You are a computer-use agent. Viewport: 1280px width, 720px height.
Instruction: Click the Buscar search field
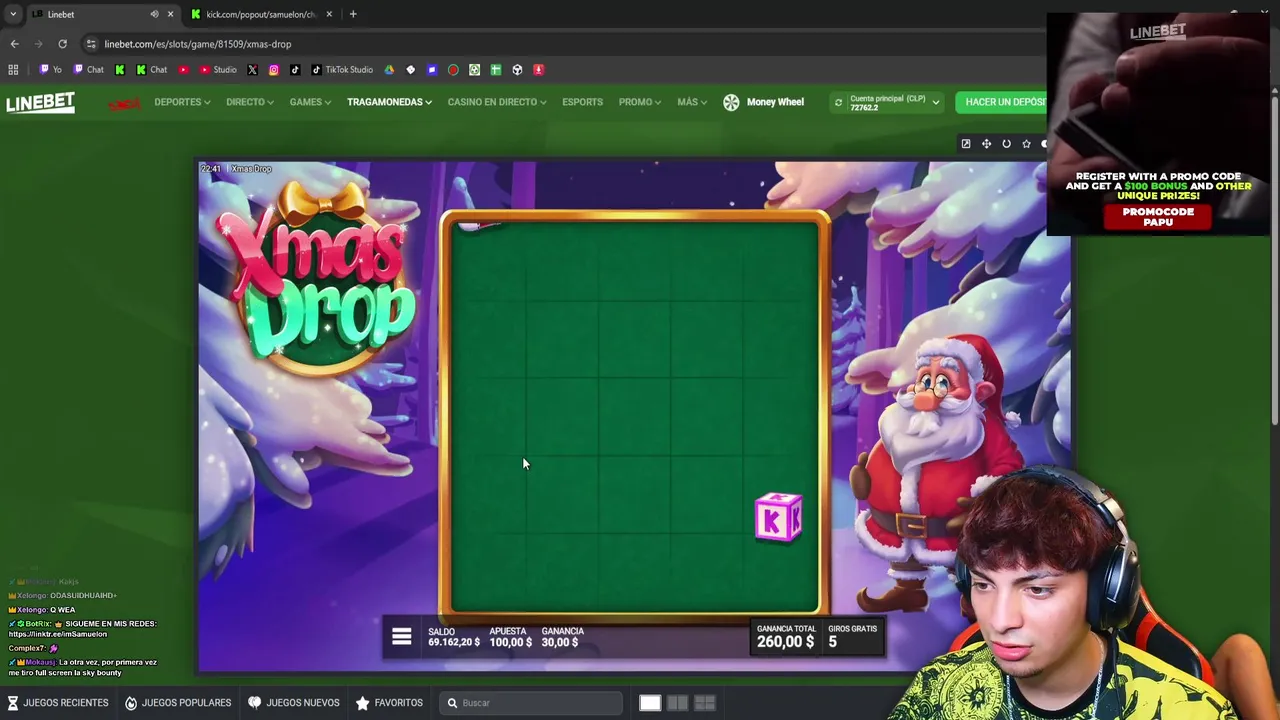(x=530, y=703)
